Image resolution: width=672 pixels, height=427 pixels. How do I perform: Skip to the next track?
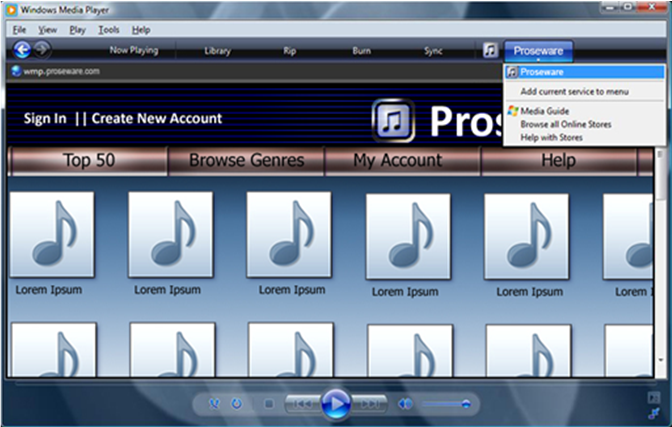pos(369,404)
